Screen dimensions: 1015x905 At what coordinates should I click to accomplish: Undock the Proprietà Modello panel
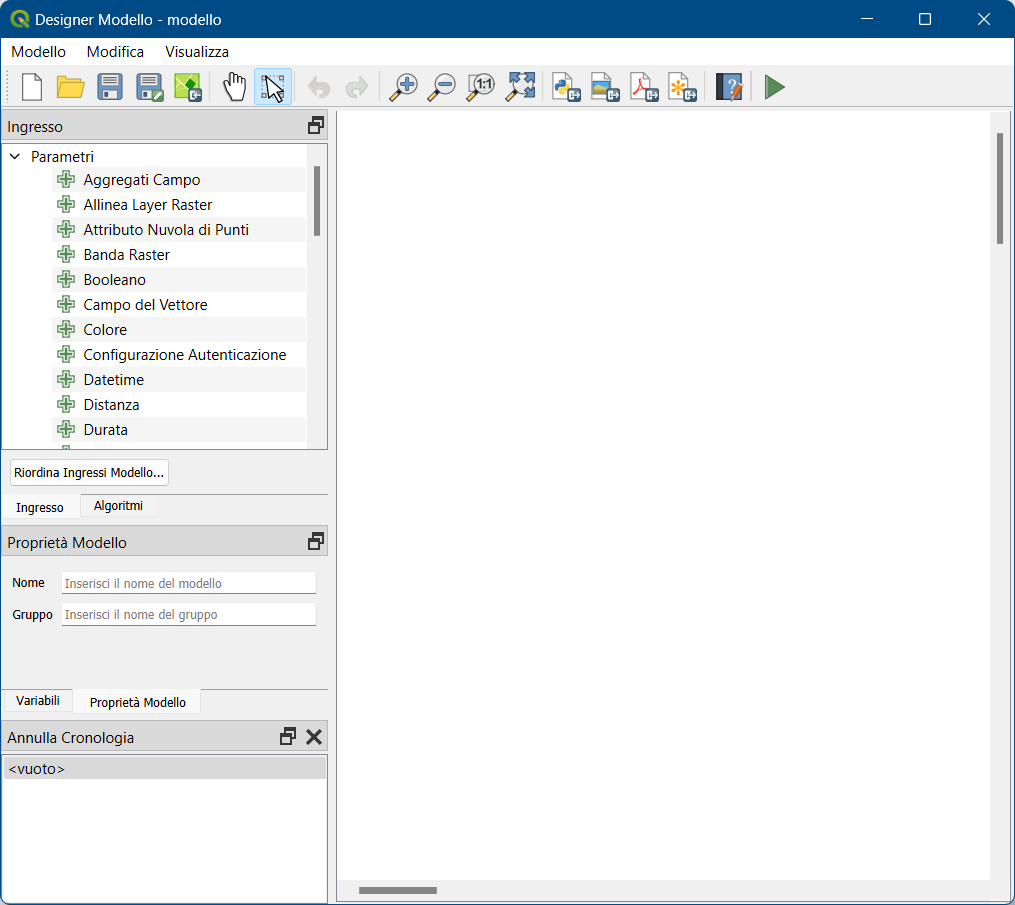(315, 542)
